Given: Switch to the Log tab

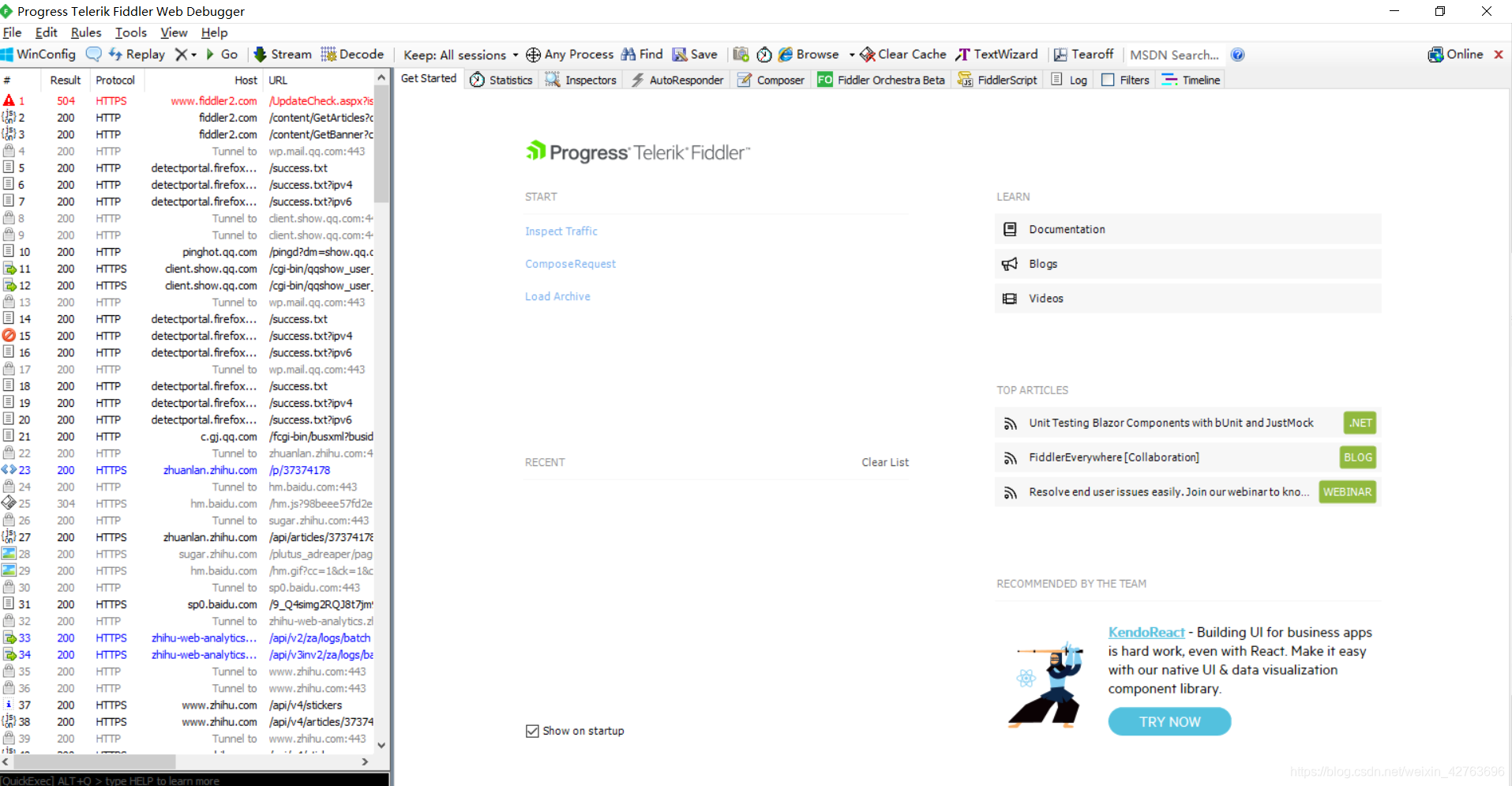Looking at the screenshot, I should [x=1069, y=80].
